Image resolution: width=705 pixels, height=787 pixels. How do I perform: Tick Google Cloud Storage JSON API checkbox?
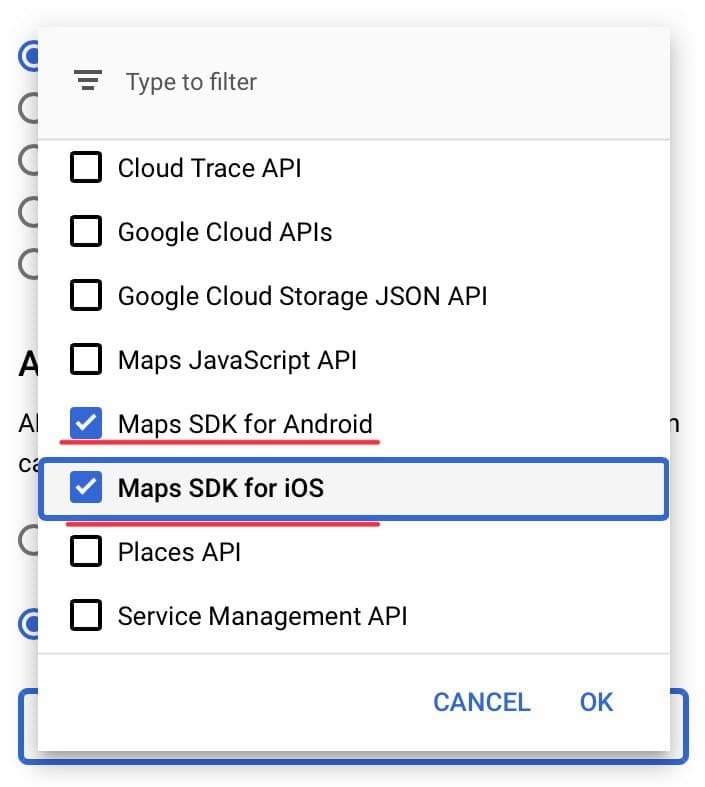coord(87,296)
